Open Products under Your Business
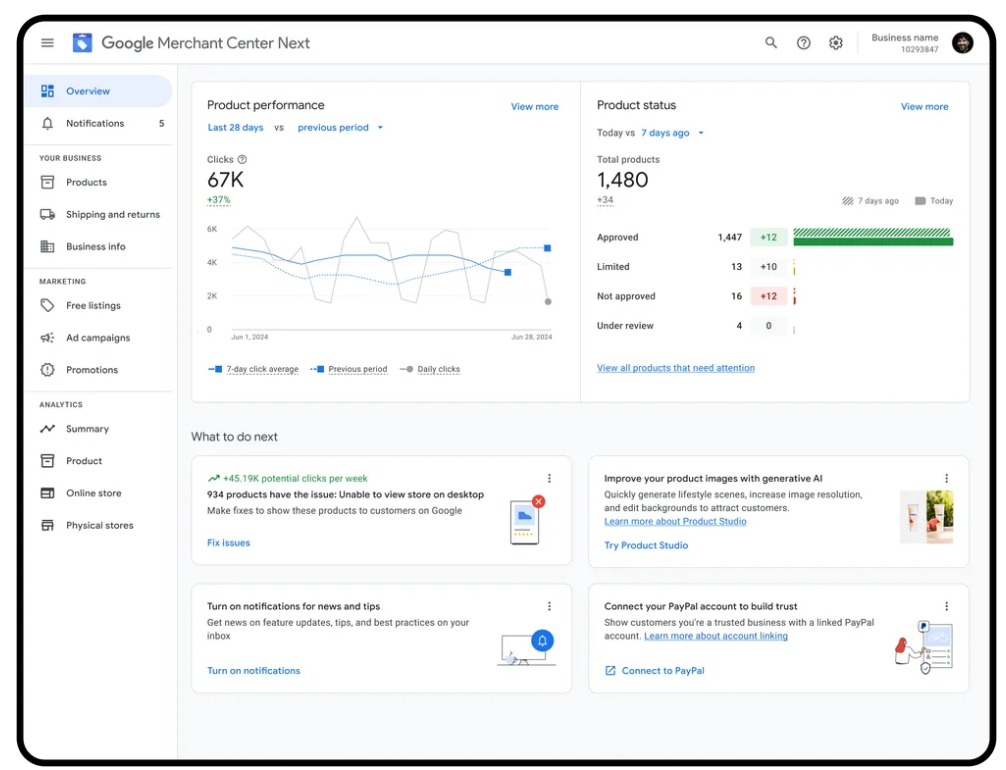 click(98, 182)
